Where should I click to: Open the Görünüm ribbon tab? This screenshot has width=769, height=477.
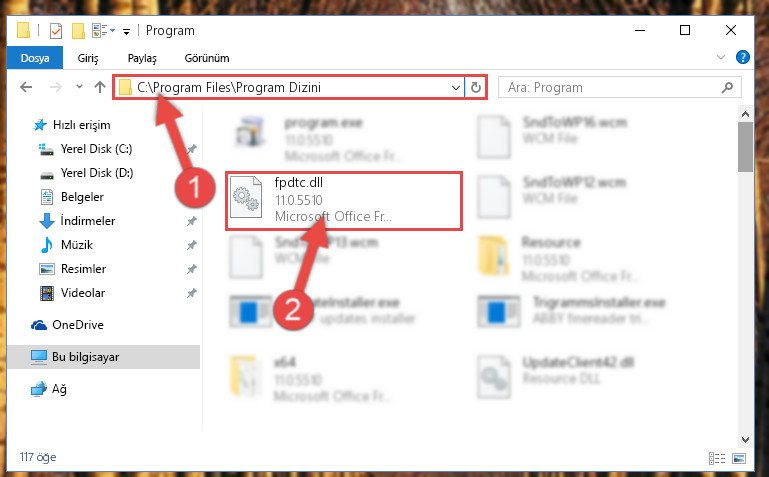207,58
